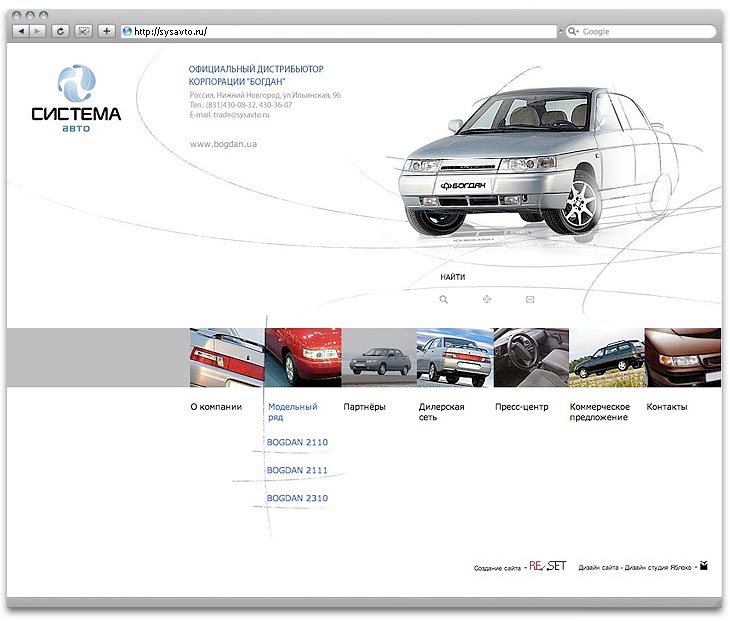Open the red car thumbnail for Модельный ряд

click(303, 358)
